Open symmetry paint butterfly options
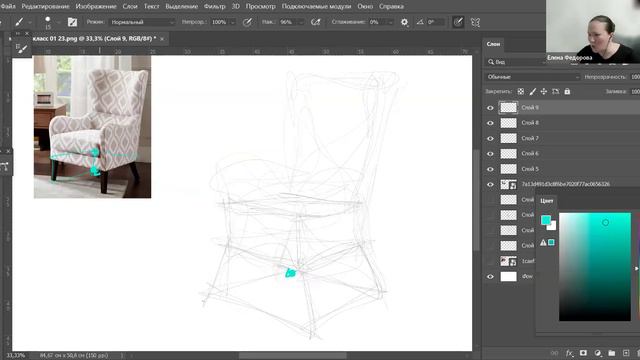The width and height of the screenshot is (640, 360). point(475,22)
